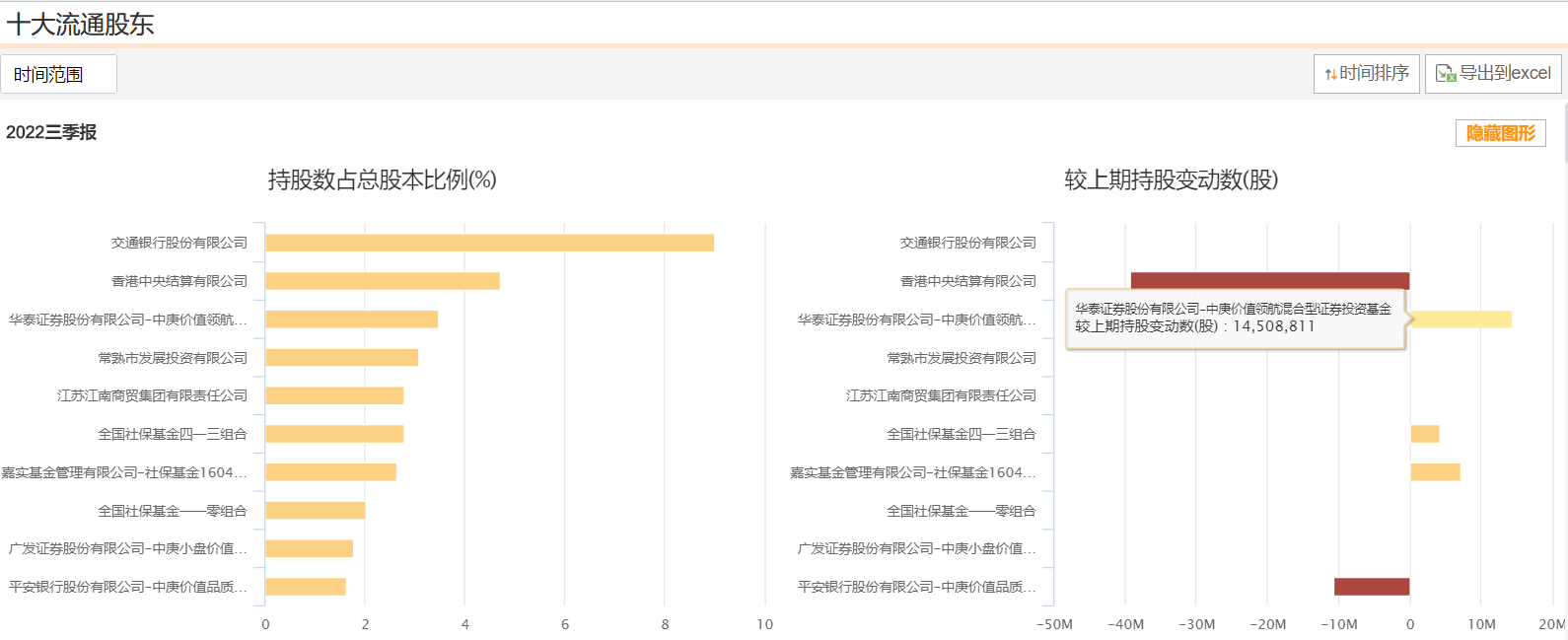Click the 2022三季报 period heading
Viewport: 1568px width, 640px height.
(51, 132)
